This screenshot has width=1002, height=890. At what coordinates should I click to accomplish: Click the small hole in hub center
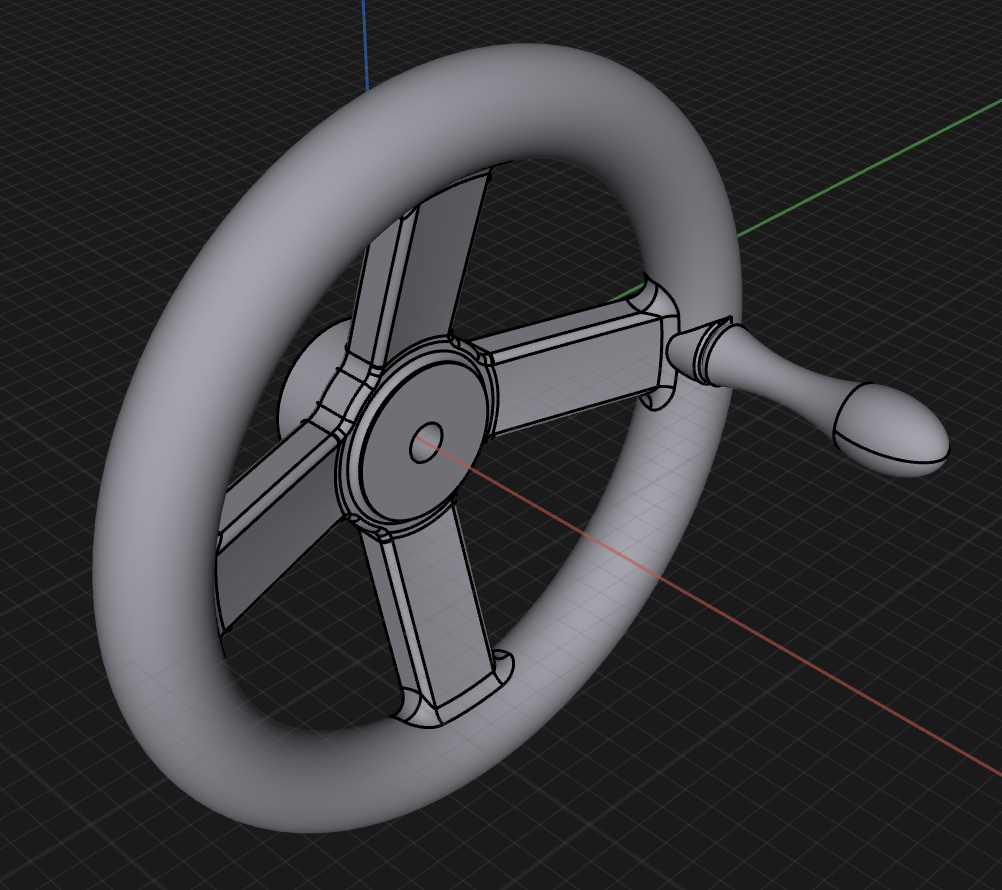pyautogui.click(x=426, y=441)
